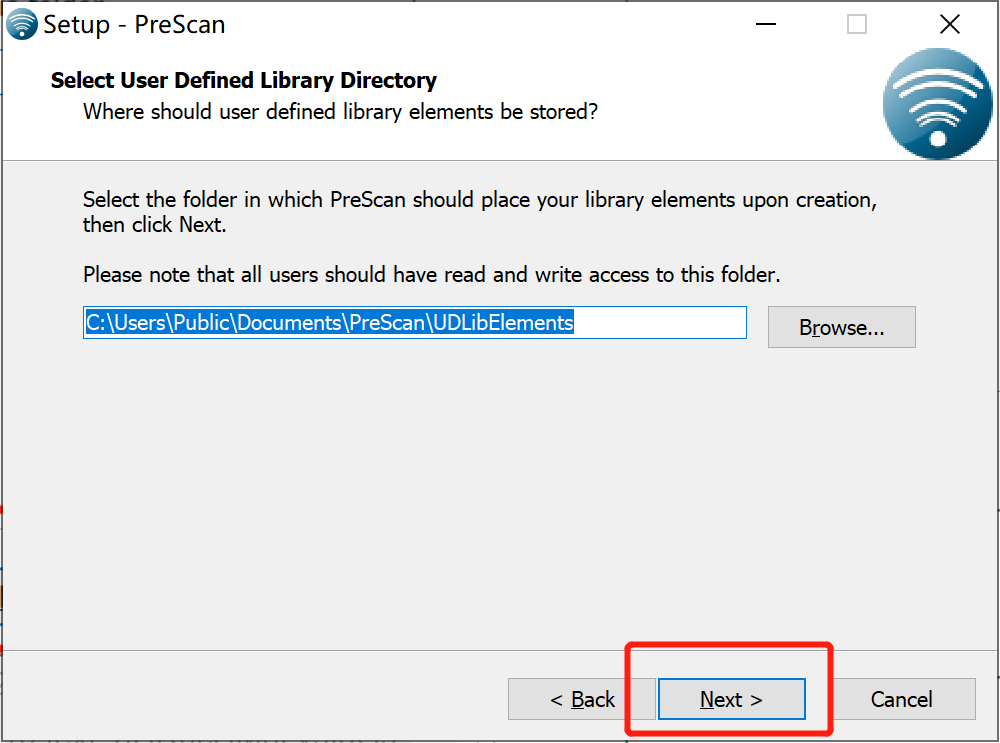Click the PreScan icon in title bar
Viewport: 1000px width, 743px height.
tap(22, 24)
